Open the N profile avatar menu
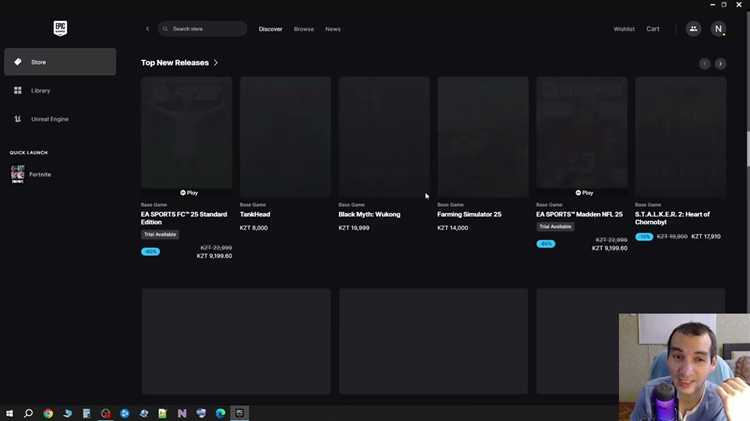The image size is (750, 421). [x=718, y=29]
